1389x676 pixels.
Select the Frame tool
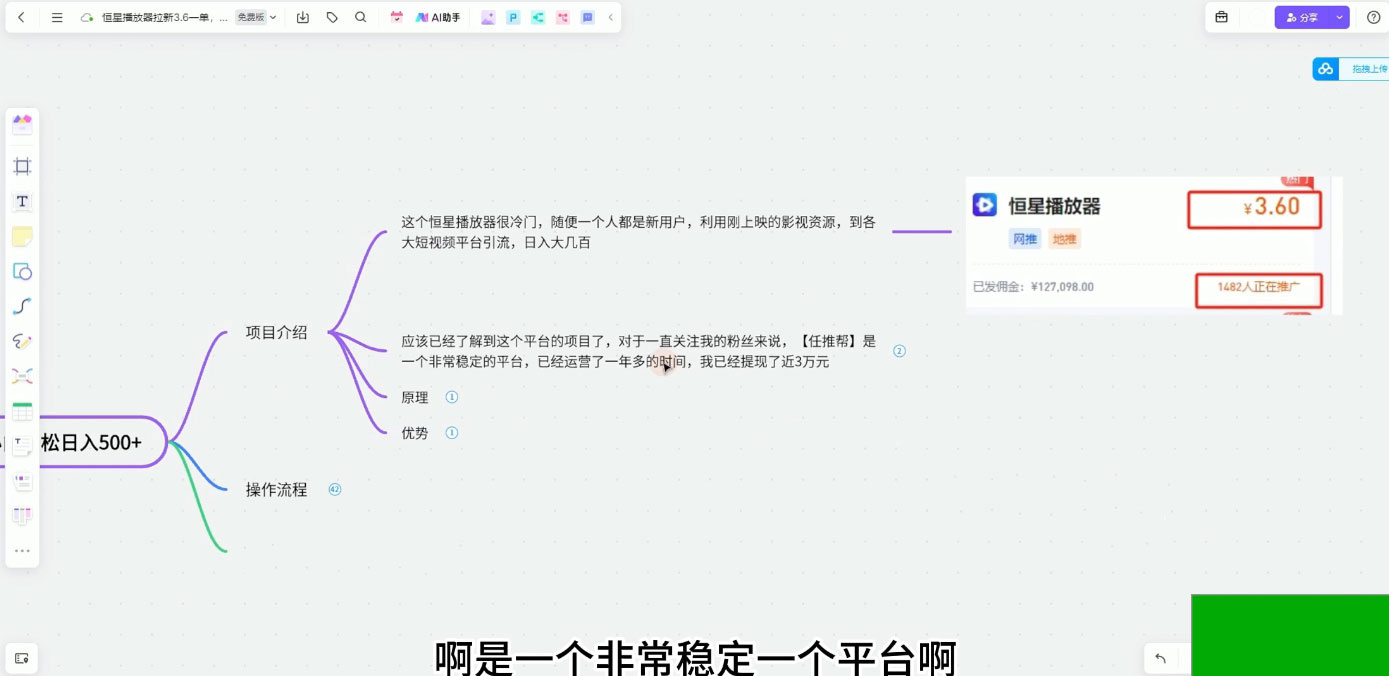click(x=22, y=166)
